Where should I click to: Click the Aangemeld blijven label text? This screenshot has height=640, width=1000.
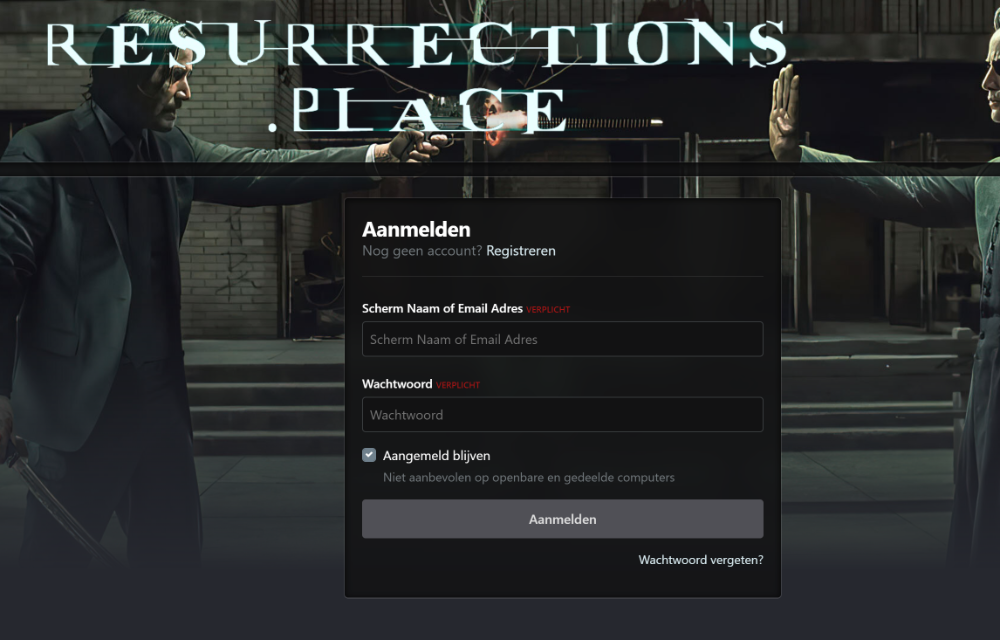pos(436,455)
